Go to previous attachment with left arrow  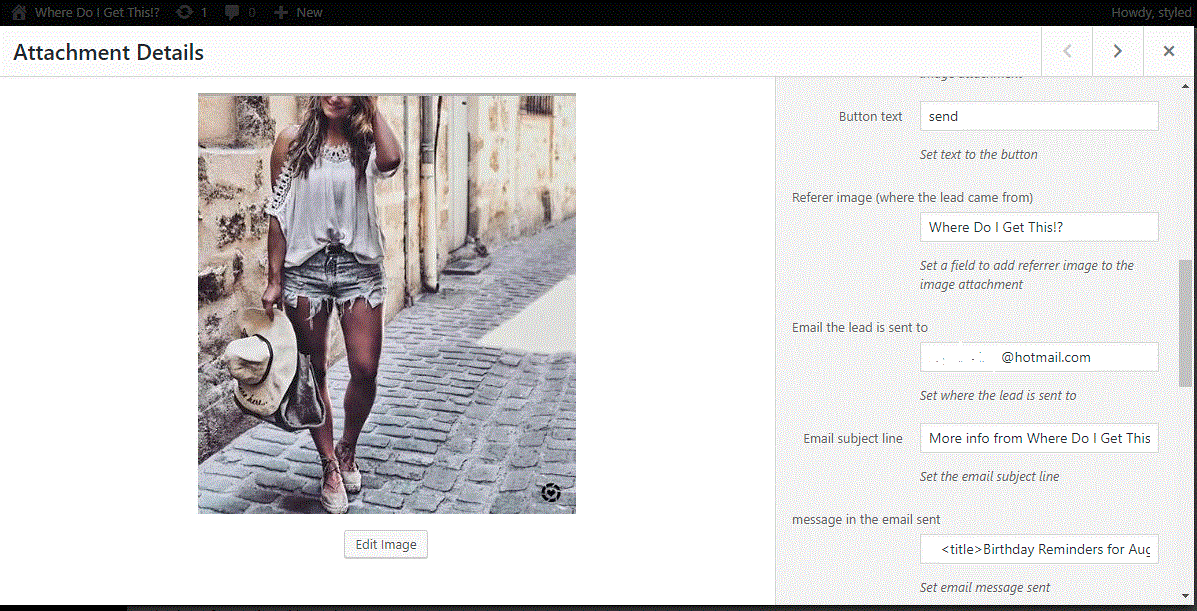coord(1067,51)
